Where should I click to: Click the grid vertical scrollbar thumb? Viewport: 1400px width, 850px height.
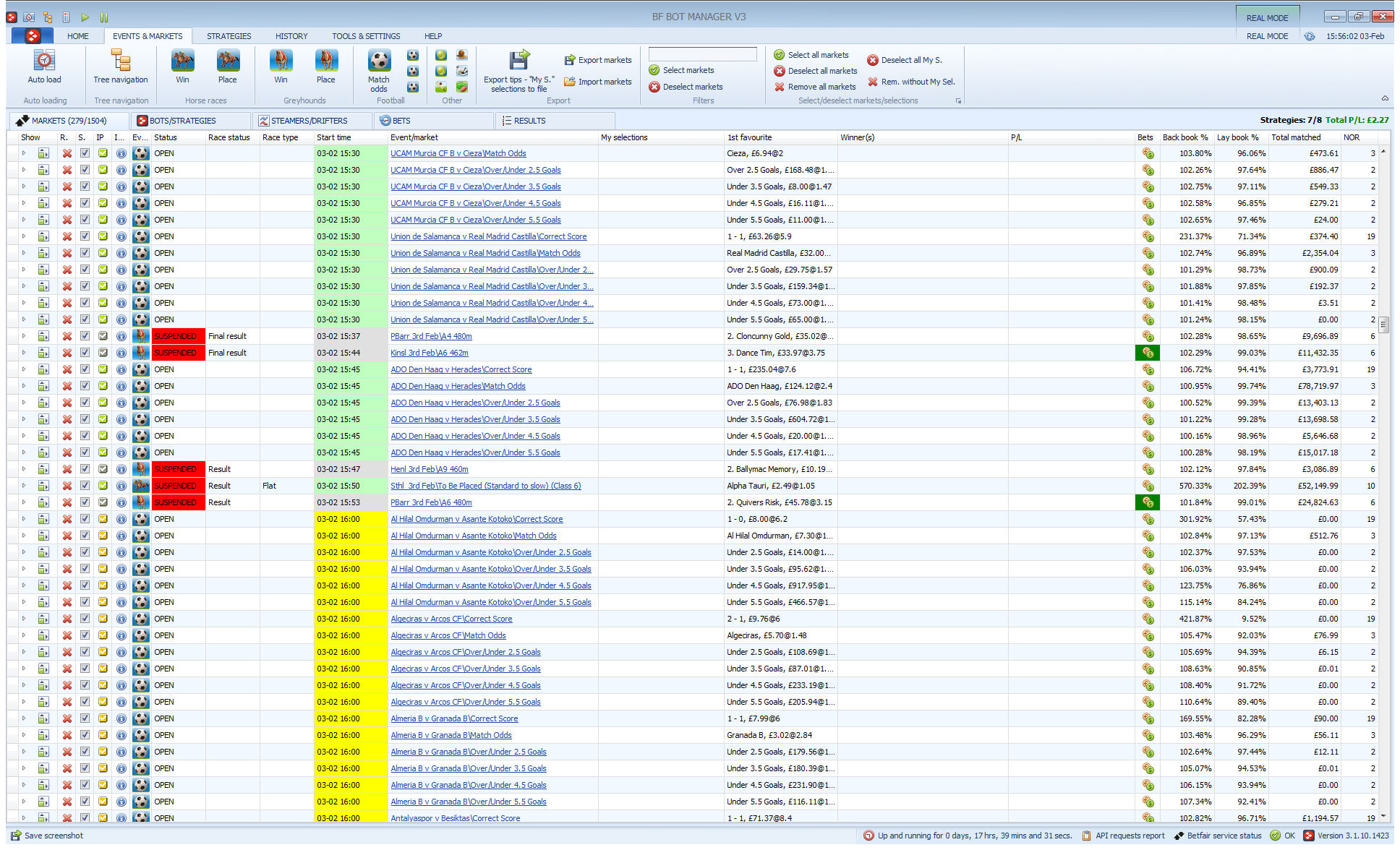(1383, 325)
